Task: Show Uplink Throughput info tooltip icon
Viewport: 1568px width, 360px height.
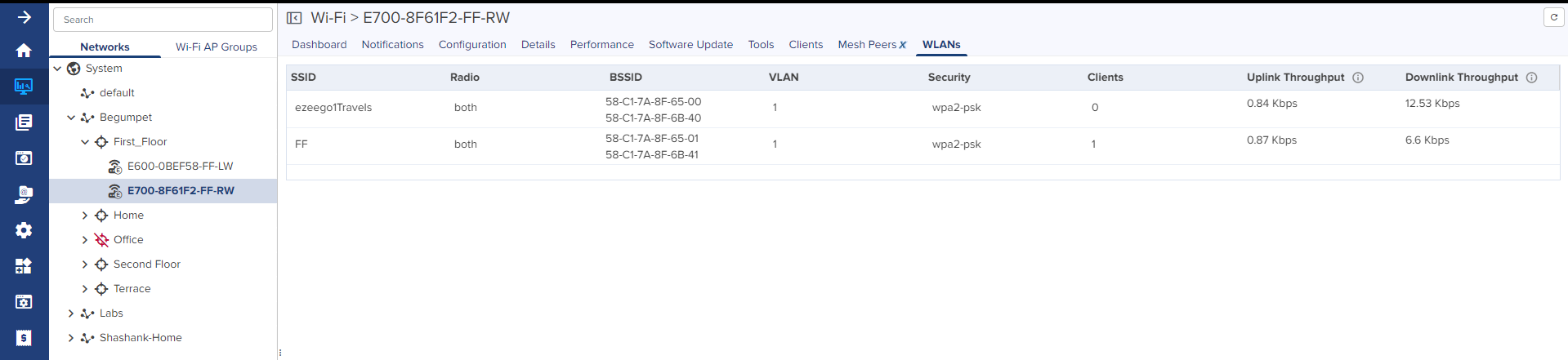Action: (x=1358, y=78)
